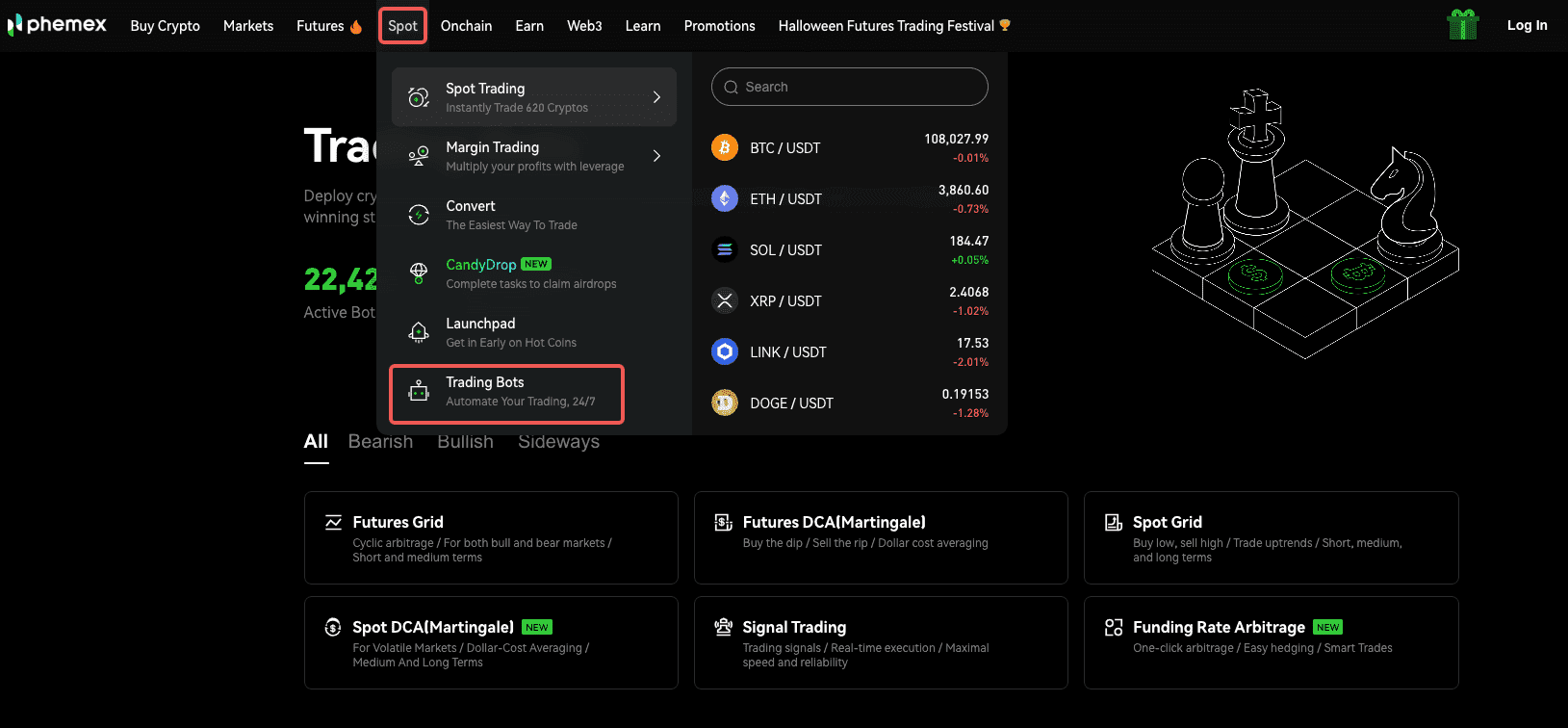Click the Phemex logo

(x=58, y=25)
